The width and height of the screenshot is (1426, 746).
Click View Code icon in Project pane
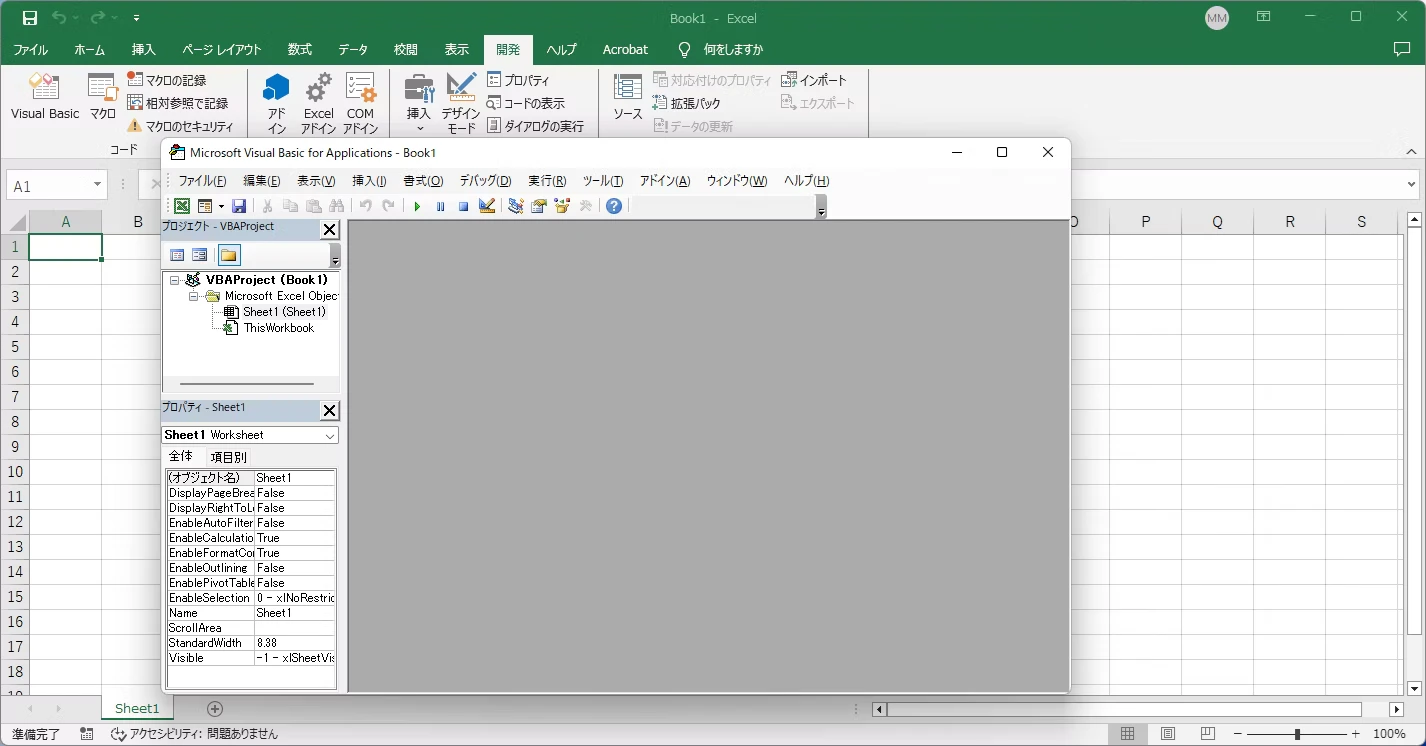pyautogui.click(x=177, y=255)
